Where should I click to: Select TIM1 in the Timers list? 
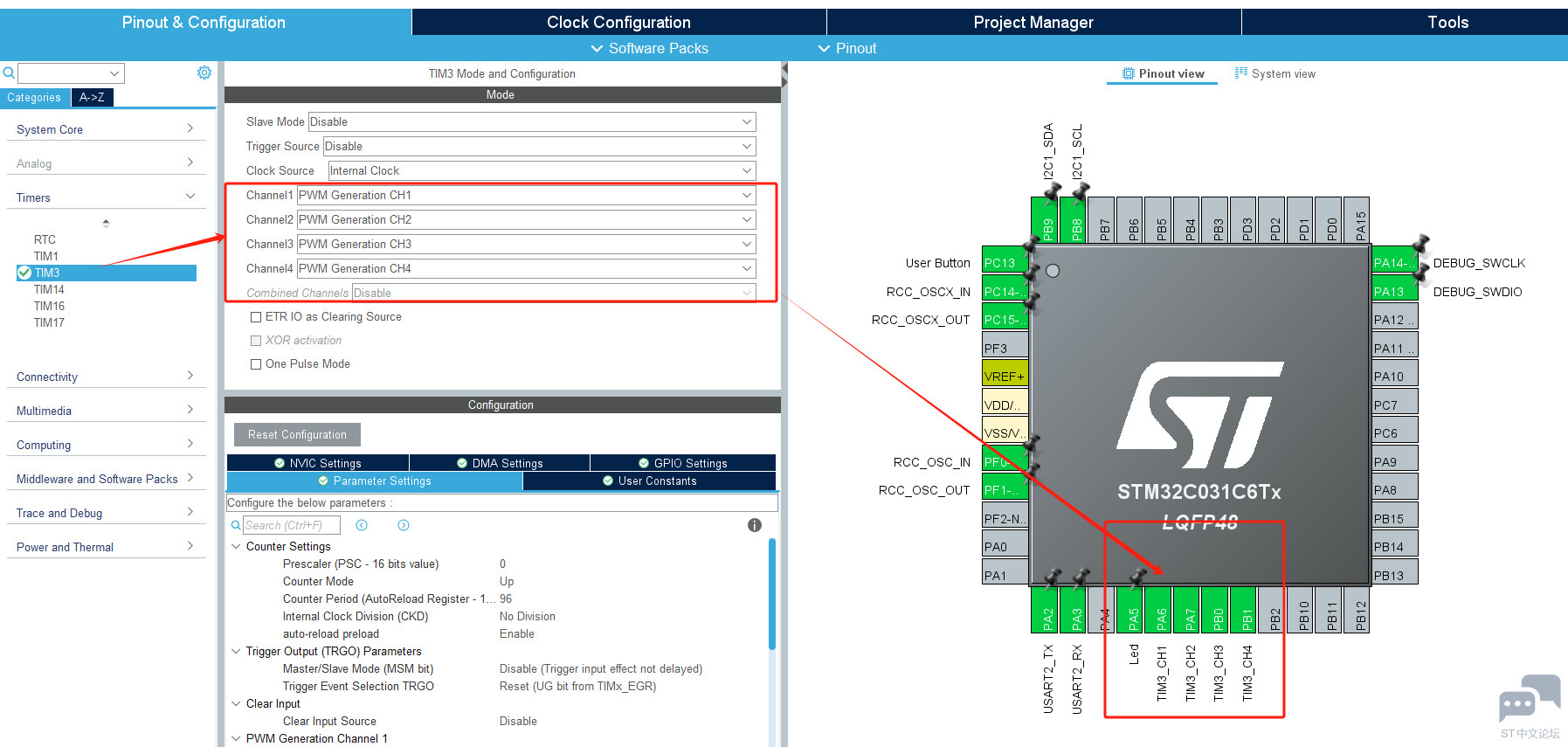46,256
